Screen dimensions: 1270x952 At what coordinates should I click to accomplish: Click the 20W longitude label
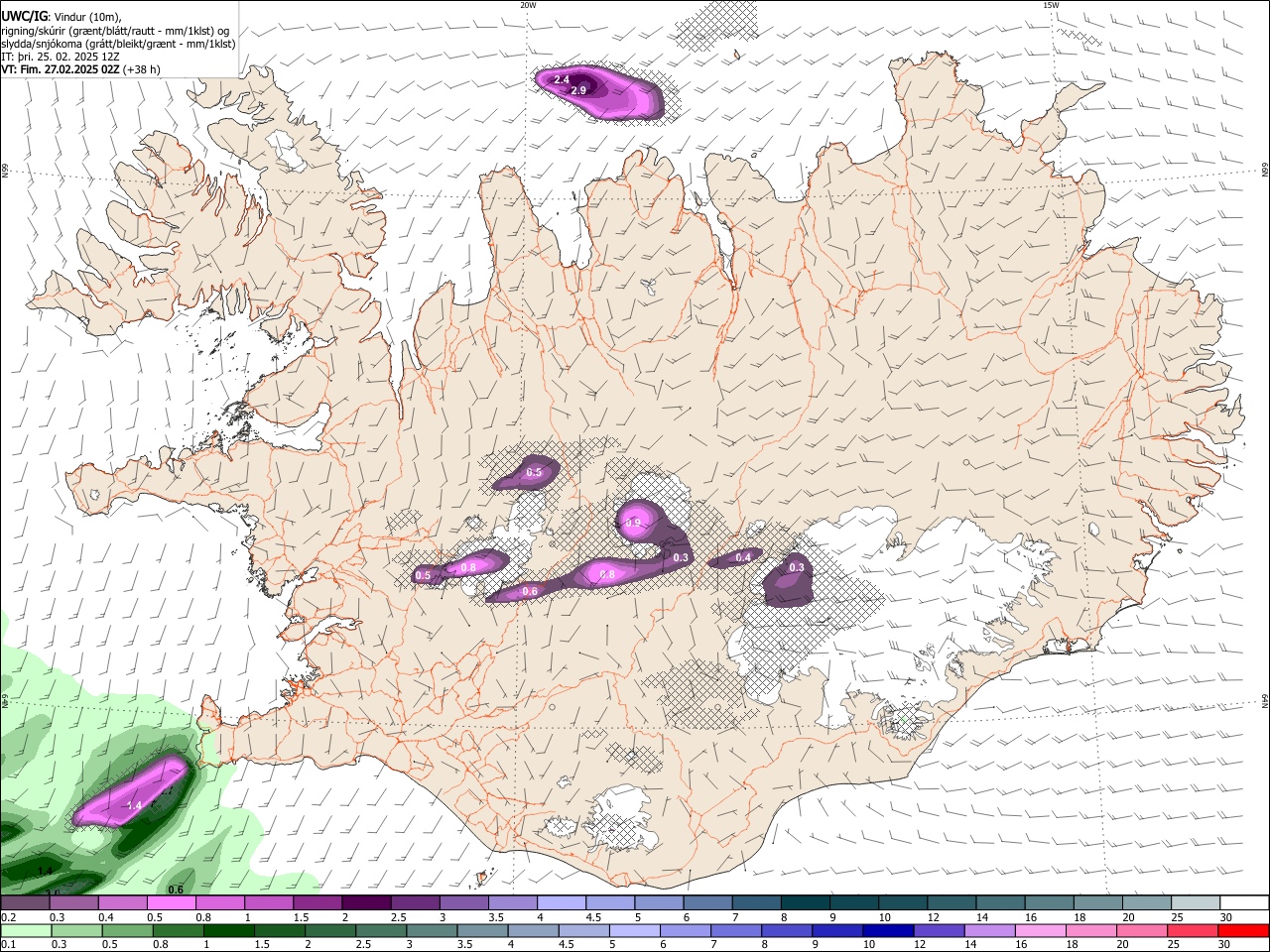[x=528, y=5]
